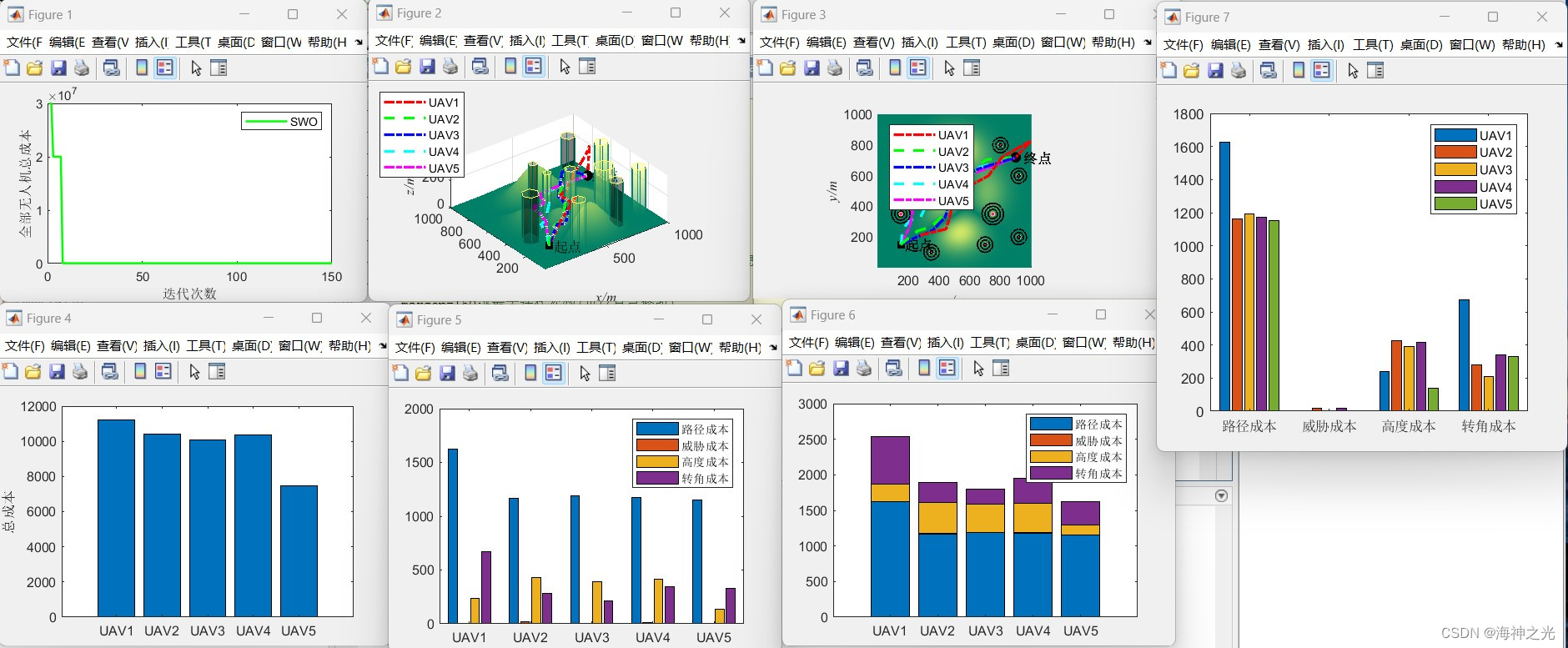Toggle Link Plot in Figure 1 toolbar
This screenshot has height=648, width=1568.
tap(112, 68)
